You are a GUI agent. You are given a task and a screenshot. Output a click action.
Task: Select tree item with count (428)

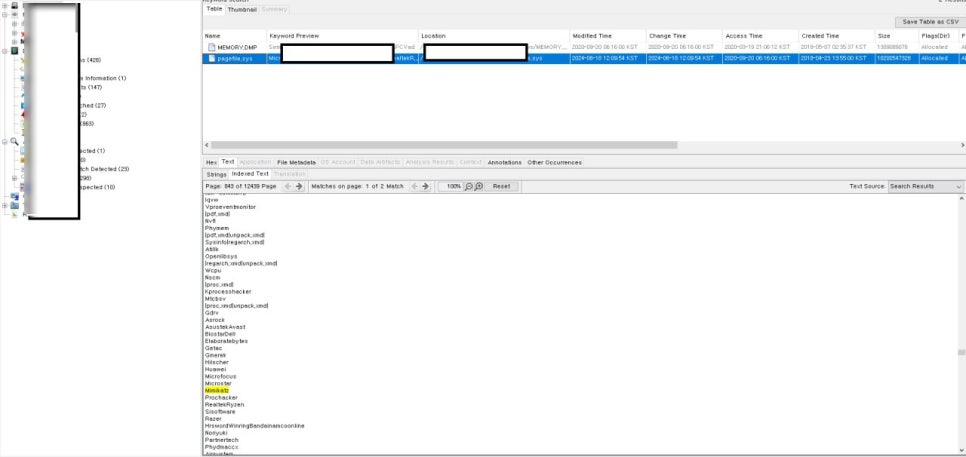(91, 60)
